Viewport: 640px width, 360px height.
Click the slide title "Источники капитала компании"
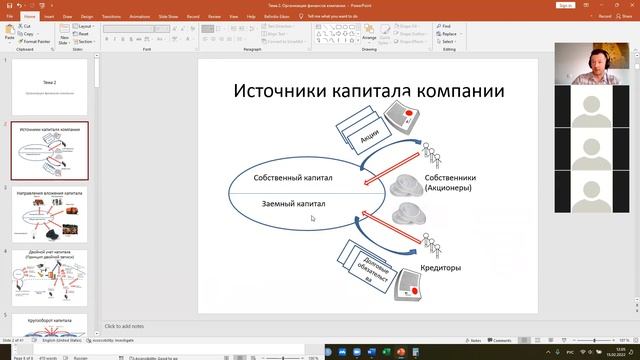coord(369,91)
